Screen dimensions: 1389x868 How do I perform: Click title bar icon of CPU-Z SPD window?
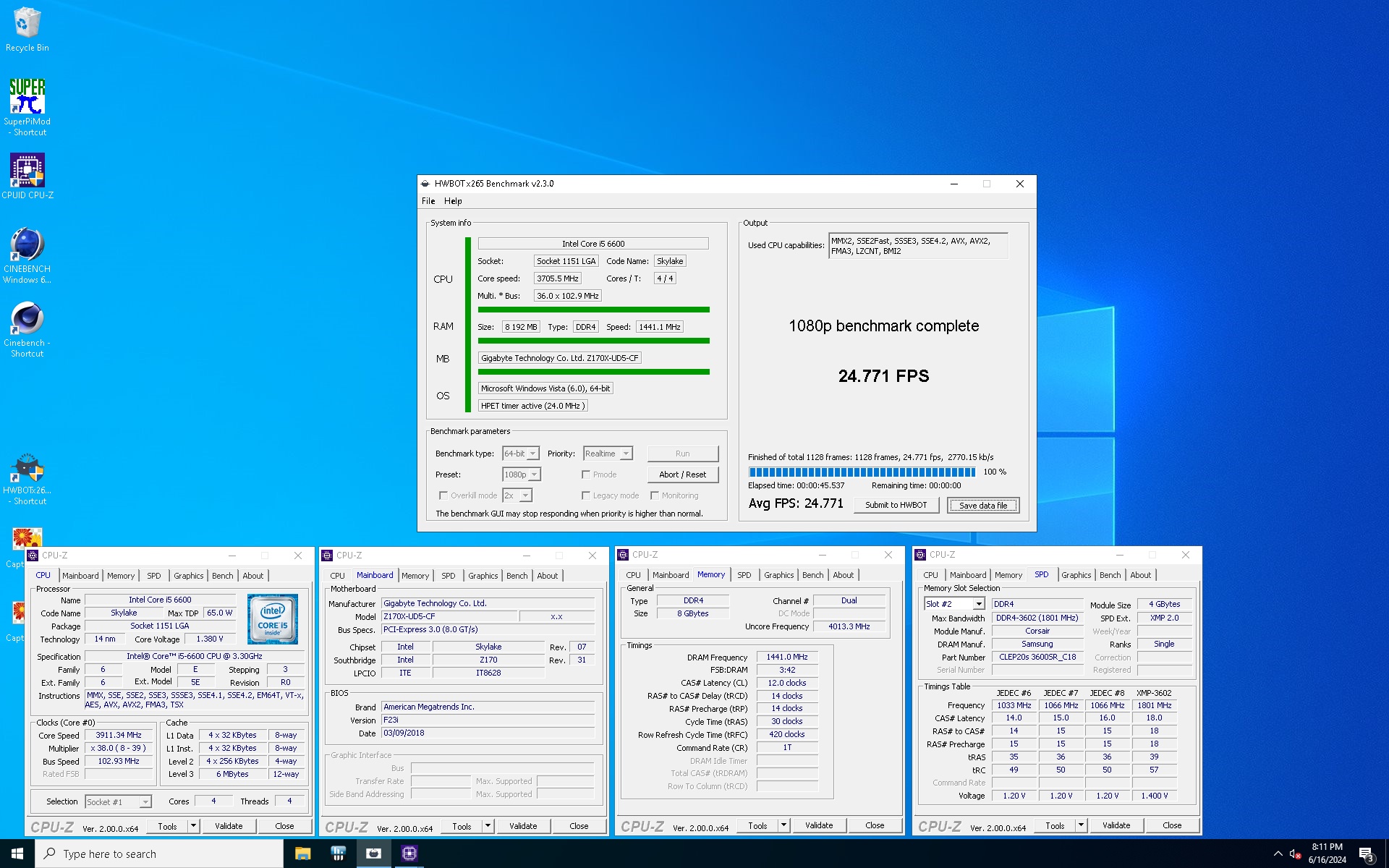pos(920,555)
